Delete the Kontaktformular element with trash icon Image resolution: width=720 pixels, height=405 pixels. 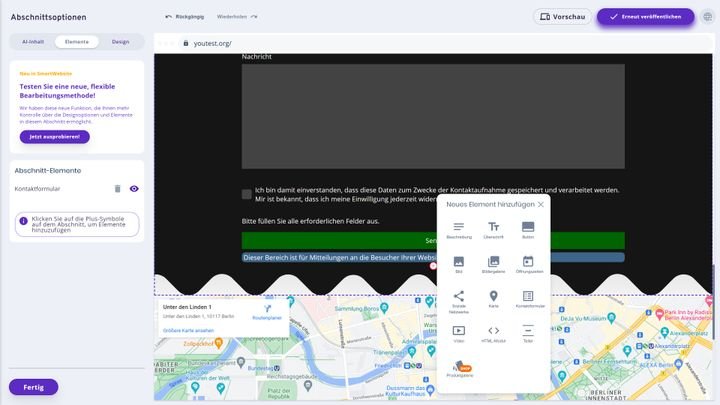click(117, 188)
